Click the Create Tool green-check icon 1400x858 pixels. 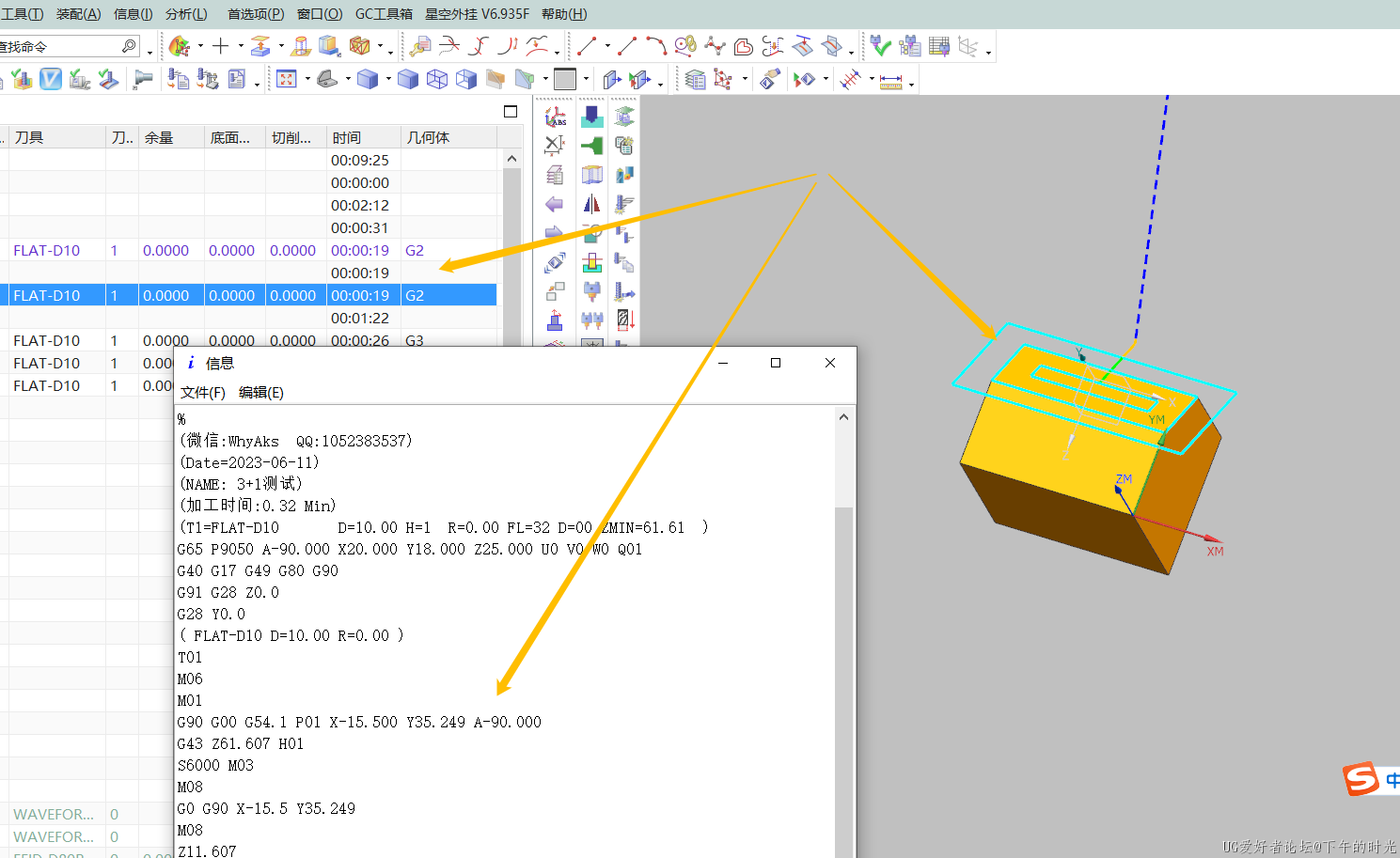(x=880, y=45)
